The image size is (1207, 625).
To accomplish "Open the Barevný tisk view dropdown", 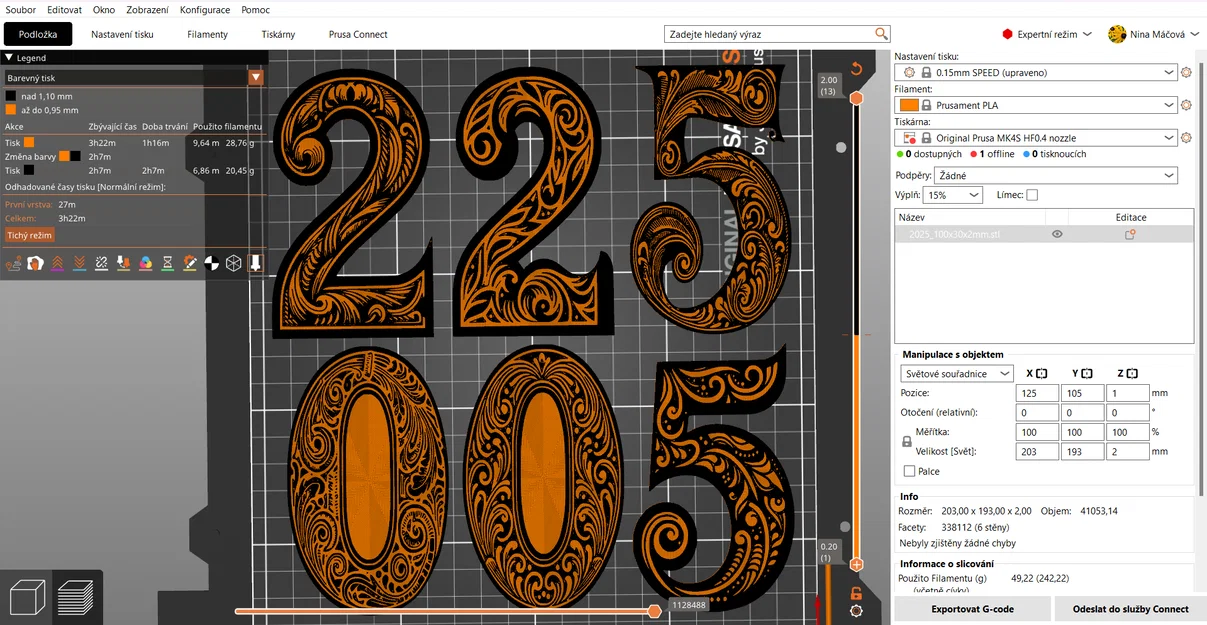I will tap(256, 77).
